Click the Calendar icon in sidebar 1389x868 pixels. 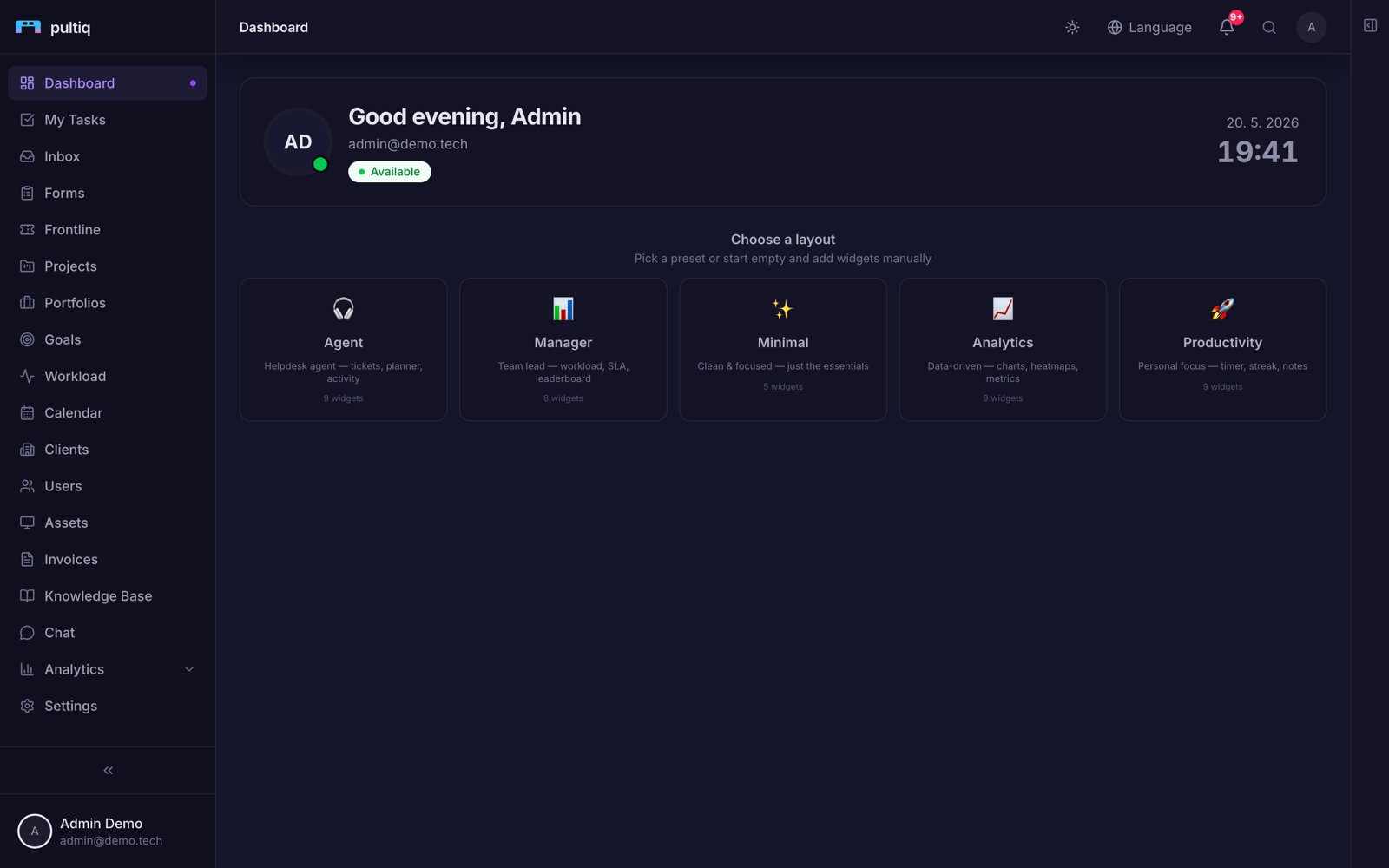(x=27, y=413)
